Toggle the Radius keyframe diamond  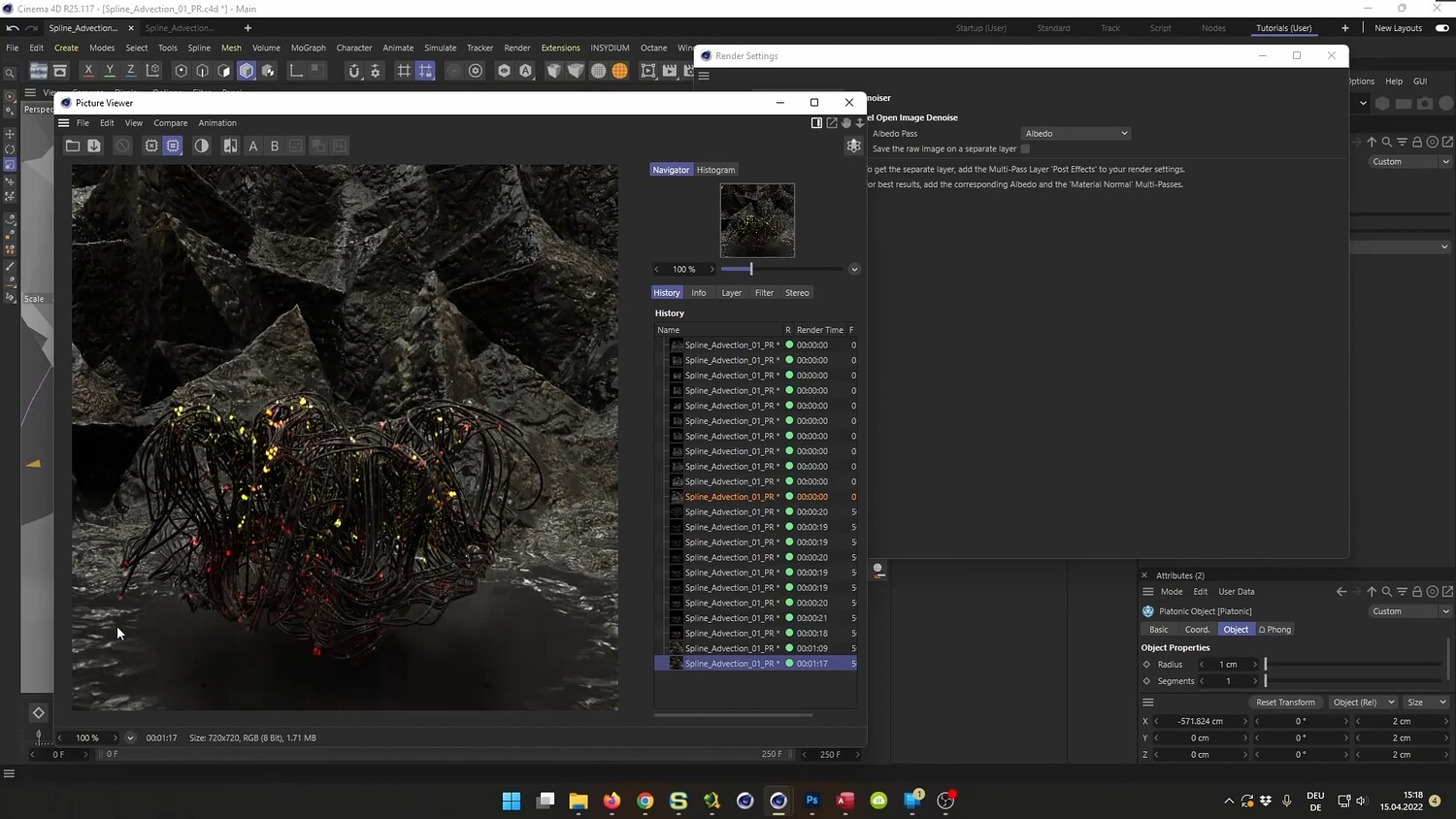tap(1146, 665)
